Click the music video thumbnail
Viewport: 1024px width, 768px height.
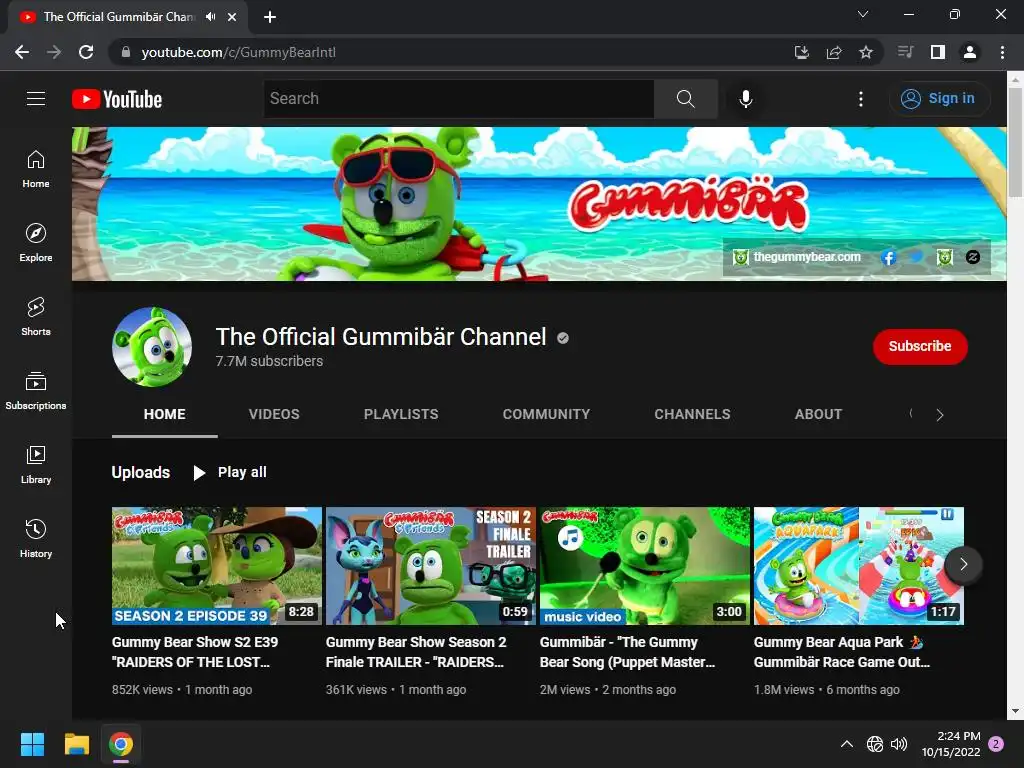click(645, 566)
